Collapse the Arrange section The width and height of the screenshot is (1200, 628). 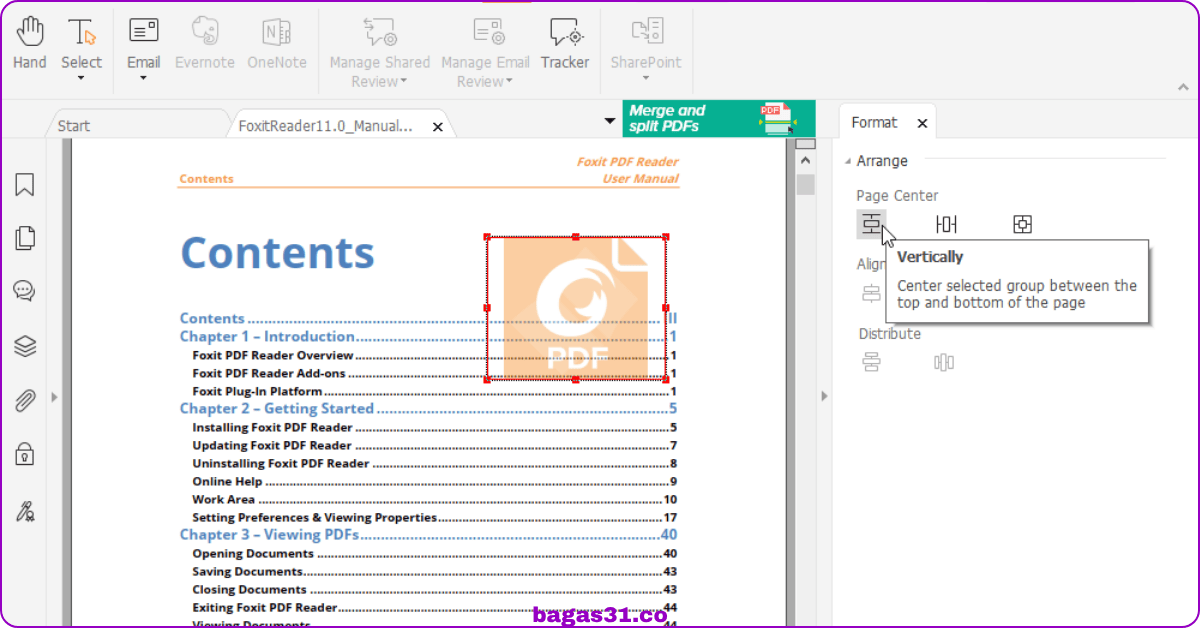(849, 161)
